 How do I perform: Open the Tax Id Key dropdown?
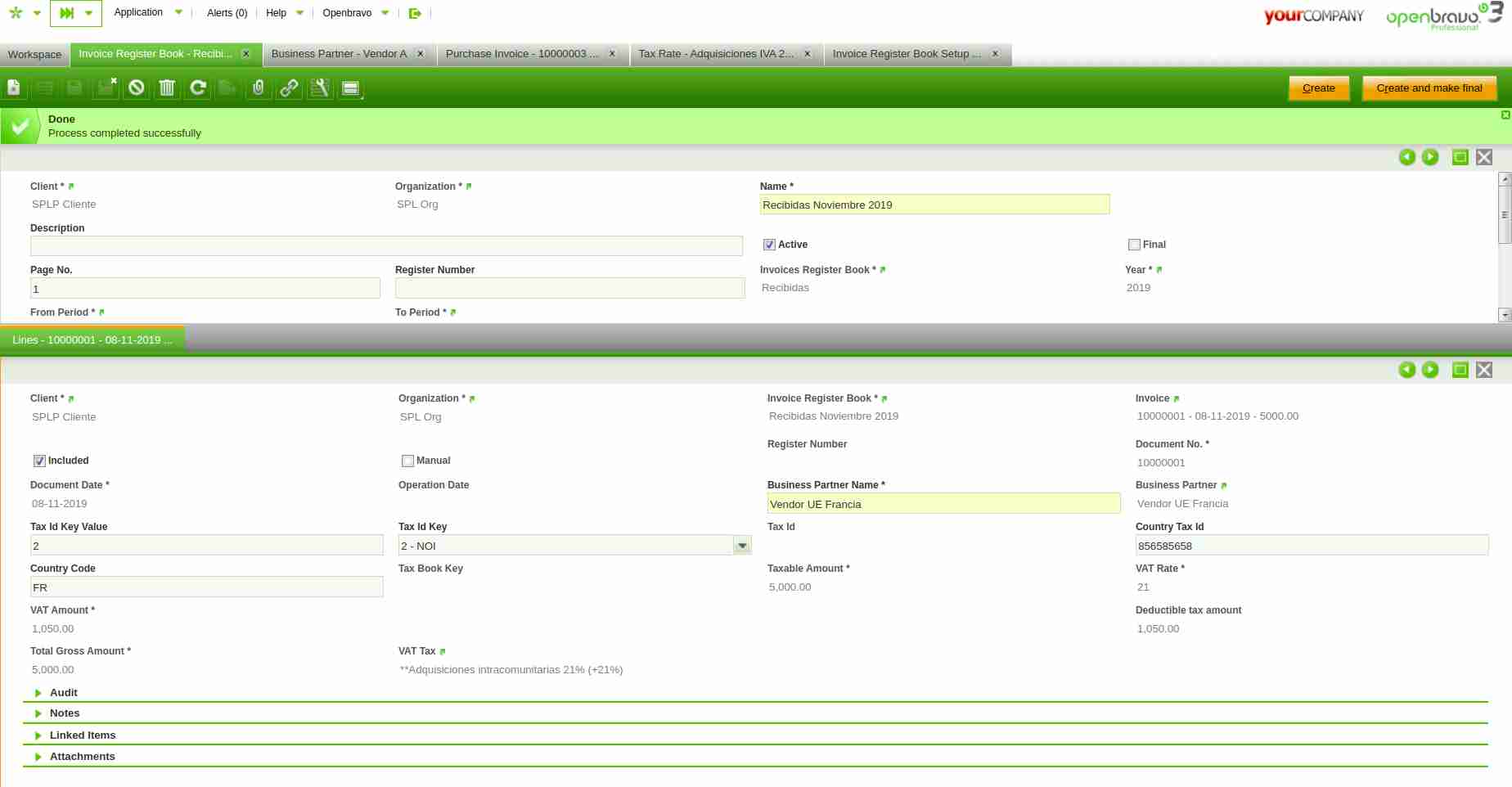point(742,546)
